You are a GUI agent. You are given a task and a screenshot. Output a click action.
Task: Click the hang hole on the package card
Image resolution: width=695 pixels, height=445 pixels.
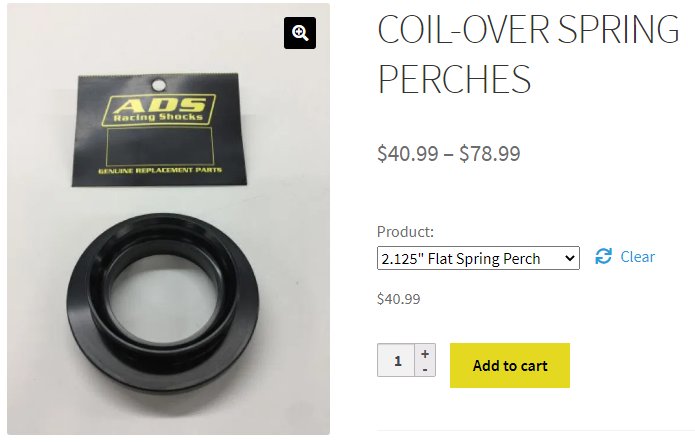click(x=158, y=84)
